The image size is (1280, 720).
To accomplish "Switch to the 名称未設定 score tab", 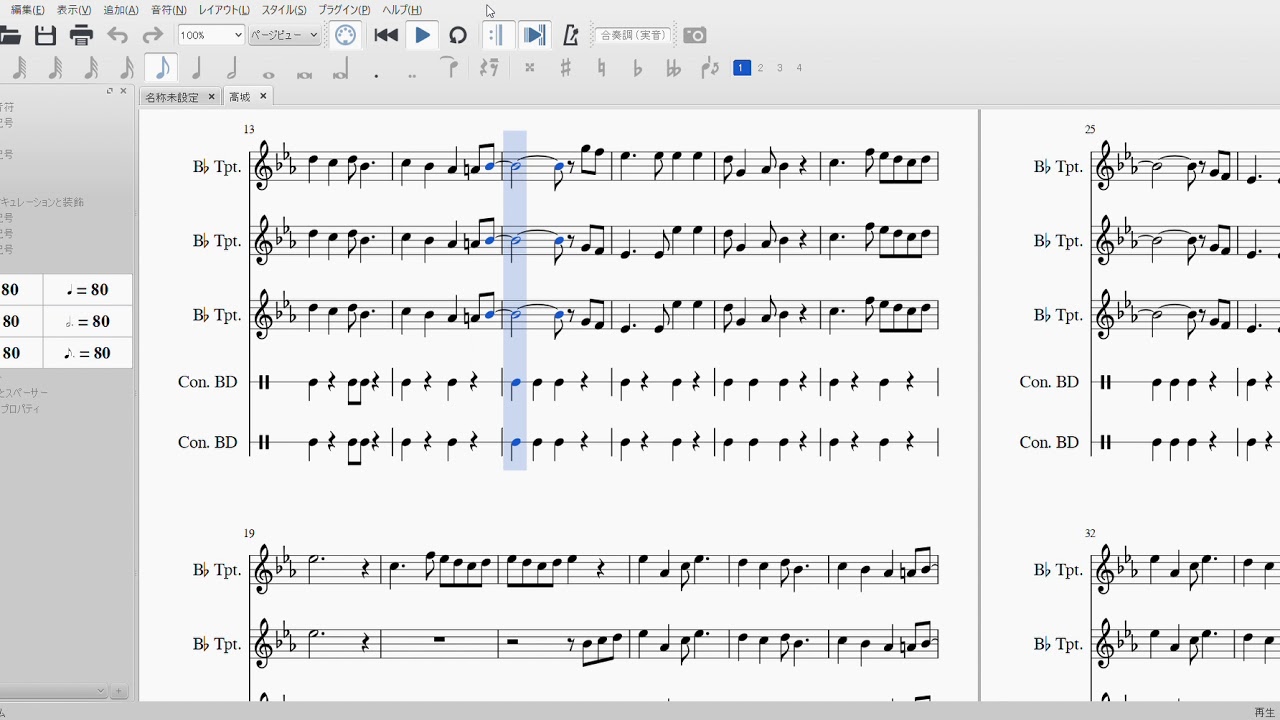I will (x=172, y=97).
